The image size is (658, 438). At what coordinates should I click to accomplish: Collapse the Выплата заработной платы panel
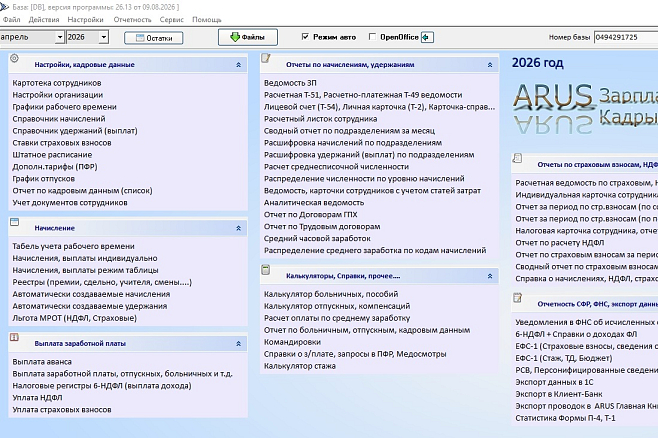[x=238, y=344]
